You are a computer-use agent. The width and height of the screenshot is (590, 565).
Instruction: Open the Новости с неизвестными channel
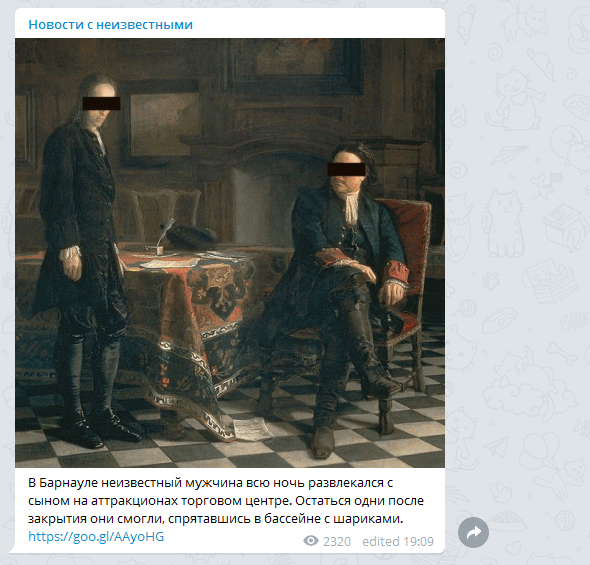pyautogui.click(x=111, y=24)
